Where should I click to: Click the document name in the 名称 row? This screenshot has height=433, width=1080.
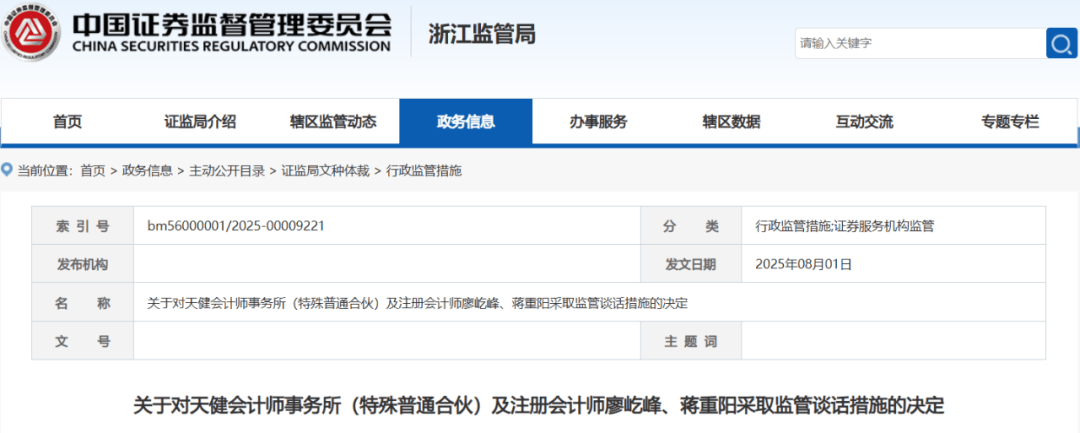tap(417, 302)
